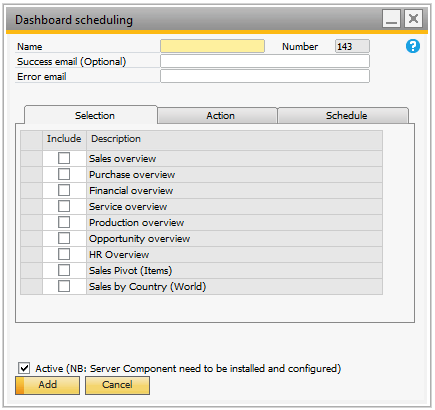Screen dimensions: 435x410
Task: Minimize the Dashboard scheduling window
Action: [x=391, y=18]
